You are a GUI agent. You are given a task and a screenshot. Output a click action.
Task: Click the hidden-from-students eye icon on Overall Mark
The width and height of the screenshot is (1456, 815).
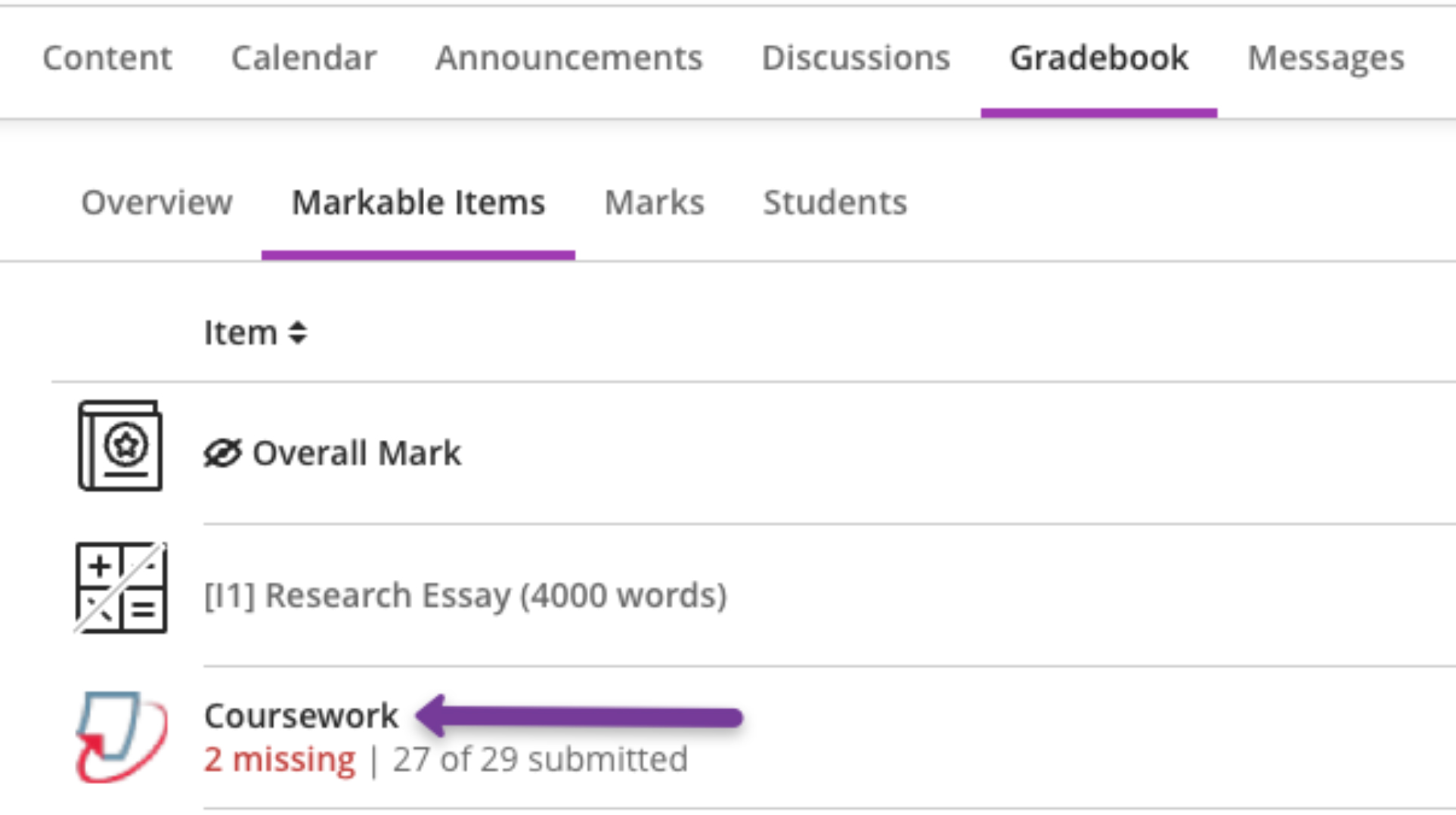[221, 452]
